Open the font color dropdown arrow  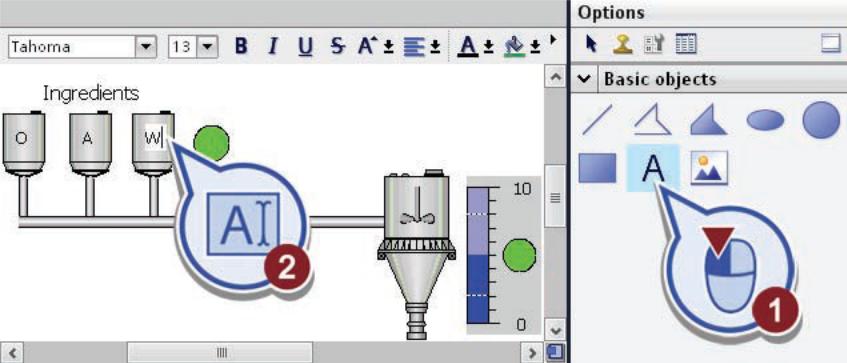[488, 48]
